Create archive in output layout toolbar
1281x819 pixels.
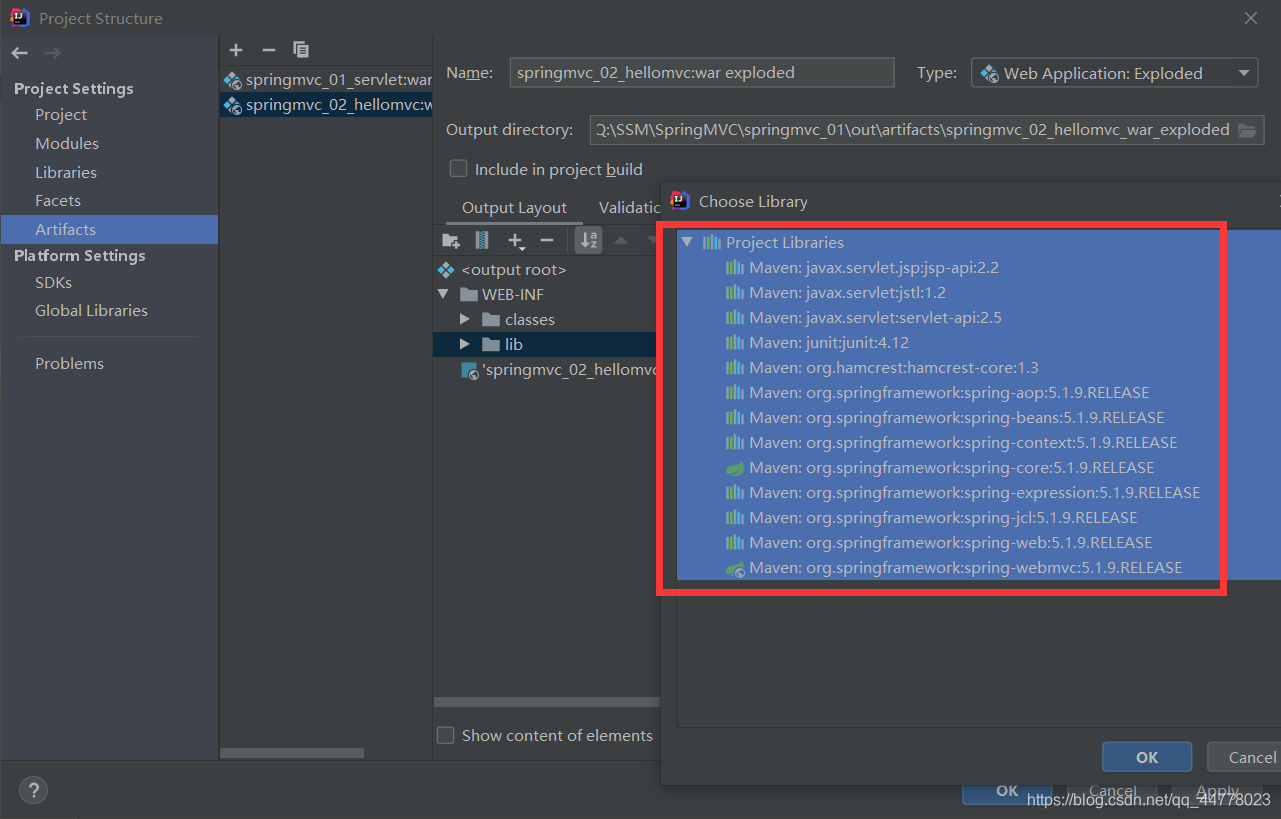pyautogui.click(x=482, y=240)
